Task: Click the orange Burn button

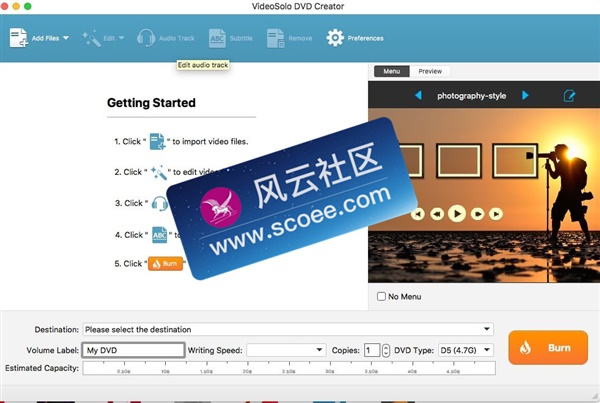Action: click(x=548, y=348)
